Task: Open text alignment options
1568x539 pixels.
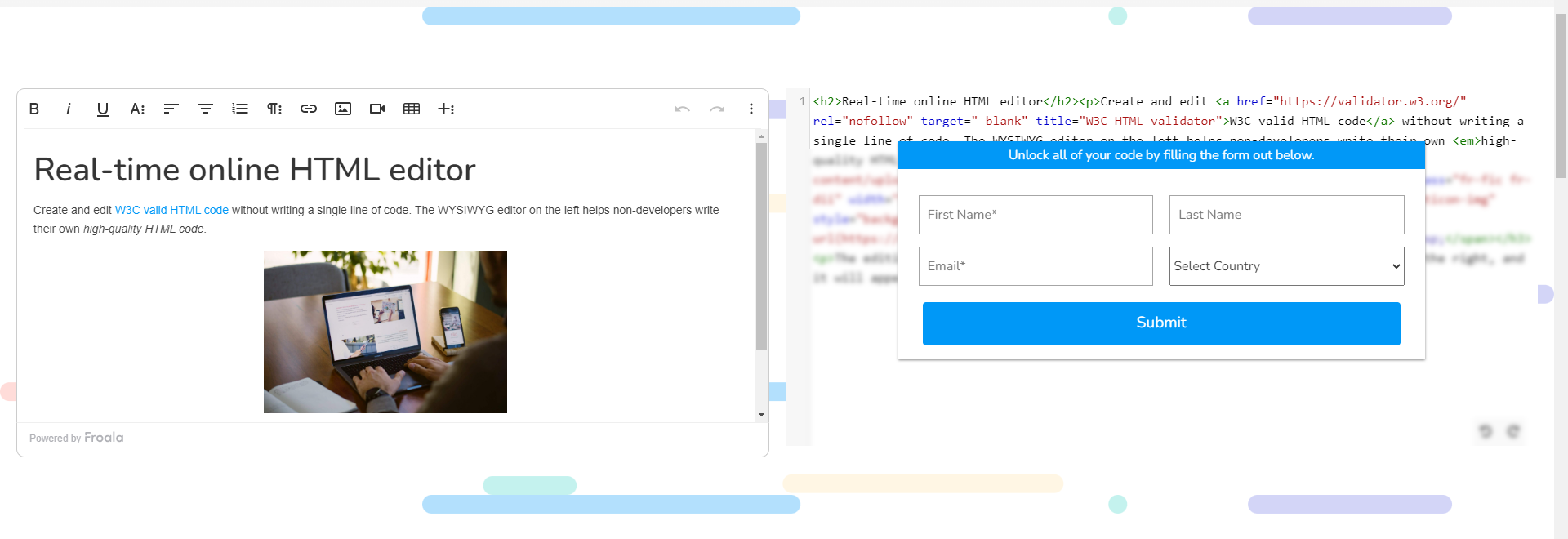Action: tap(171, 109)
